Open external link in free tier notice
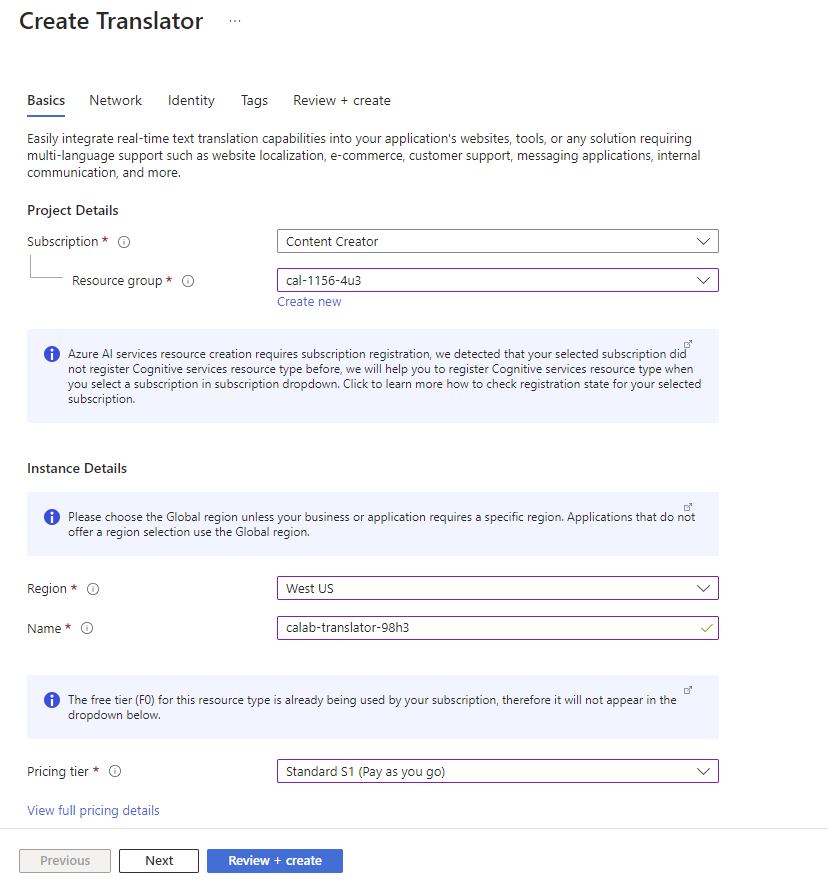 [x=687, y=690]
